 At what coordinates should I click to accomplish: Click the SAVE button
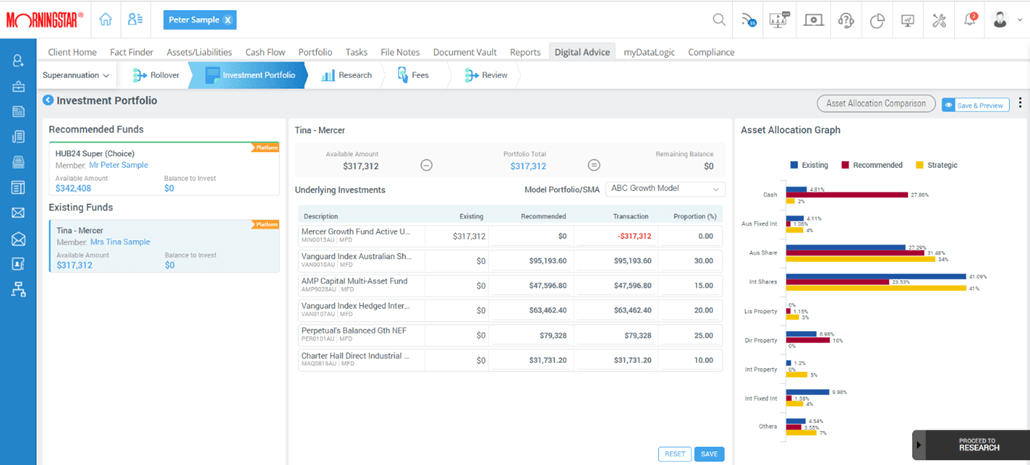709,454
